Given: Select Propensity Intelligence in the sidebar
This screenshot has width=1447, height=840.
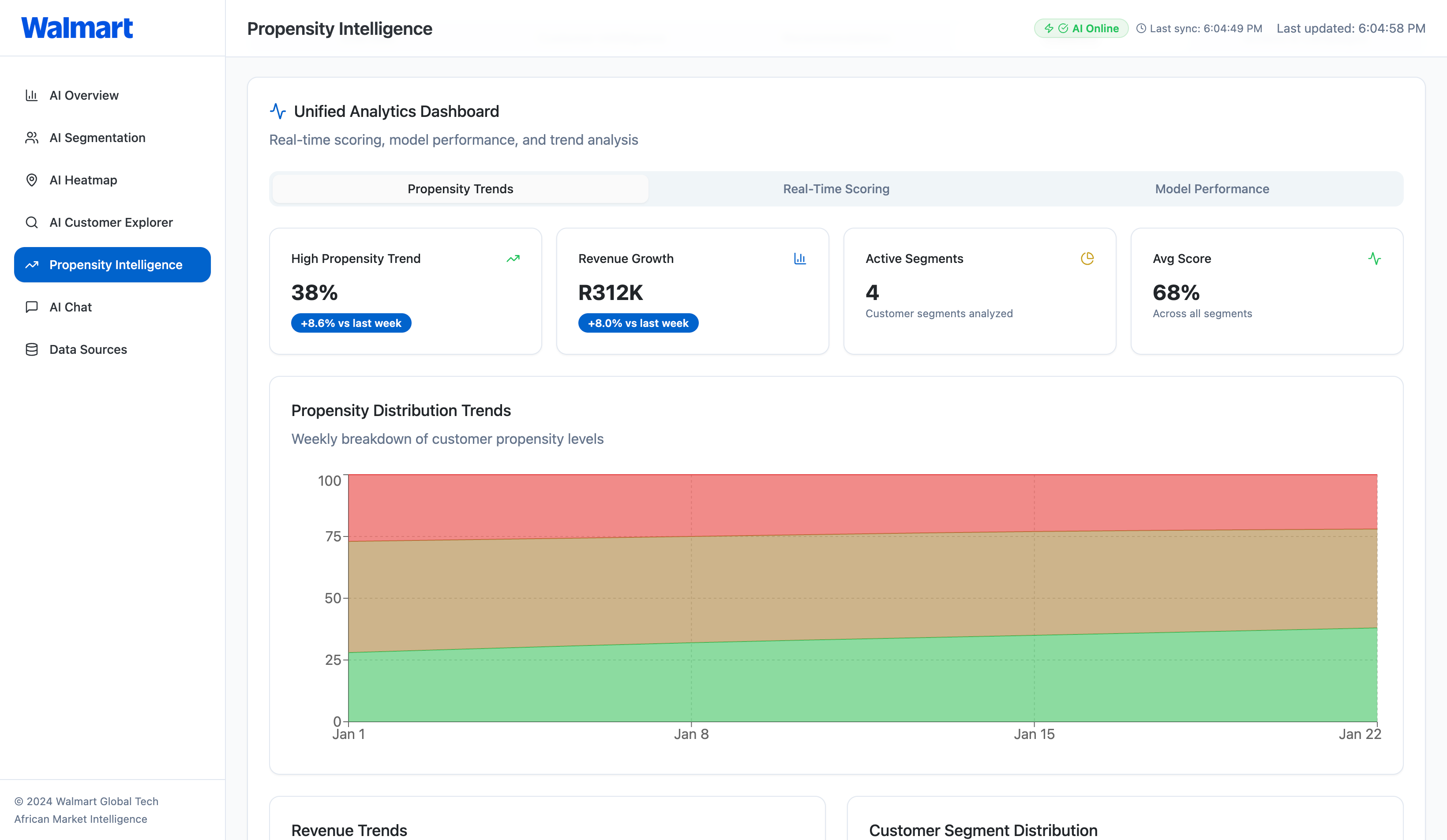Looking at the screenshot, I should (112, 265).
